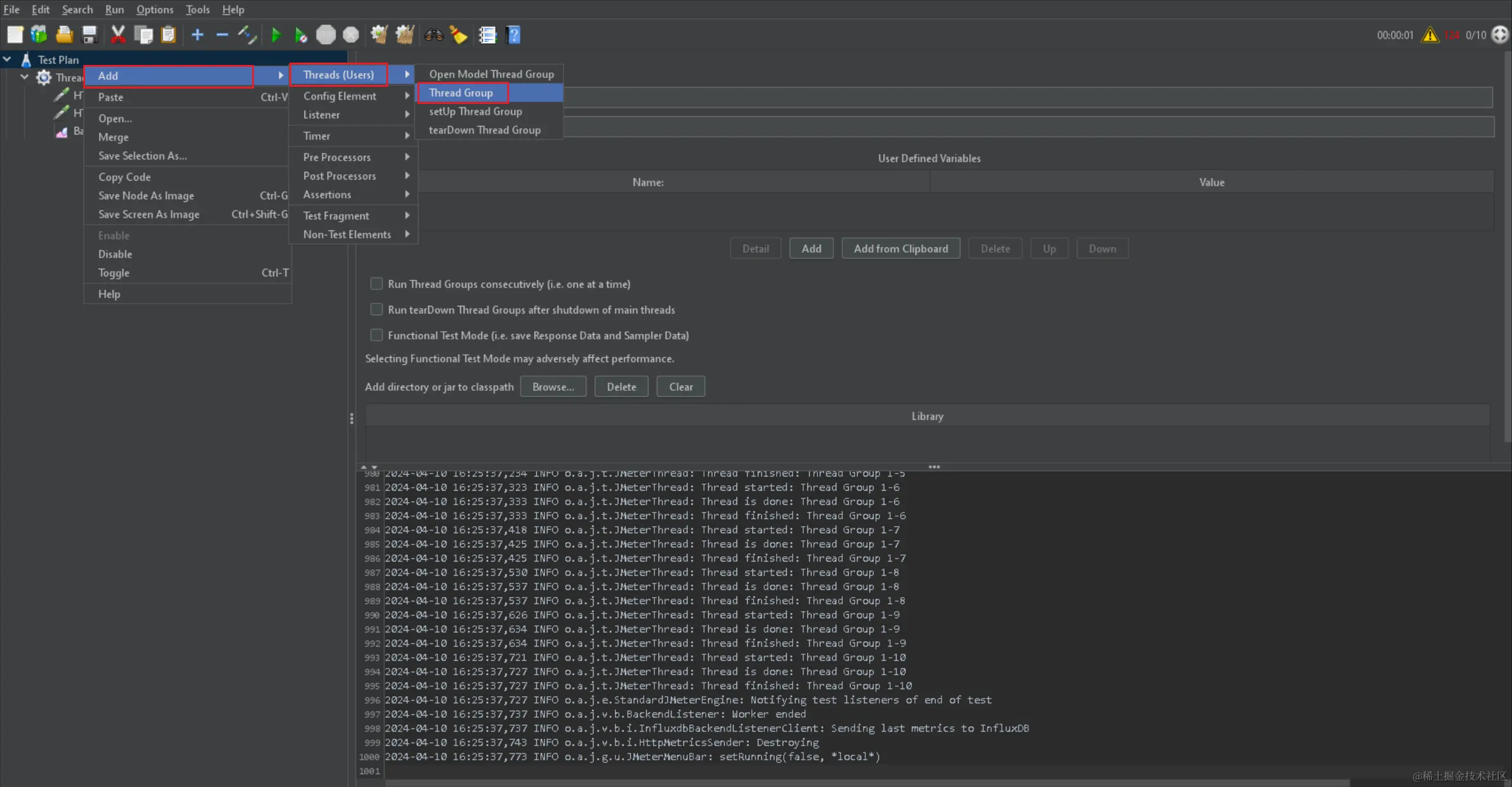Collapse all nodes with the minus icon
The width and height of the screenshot is (1512, 787).
(222, 35)
